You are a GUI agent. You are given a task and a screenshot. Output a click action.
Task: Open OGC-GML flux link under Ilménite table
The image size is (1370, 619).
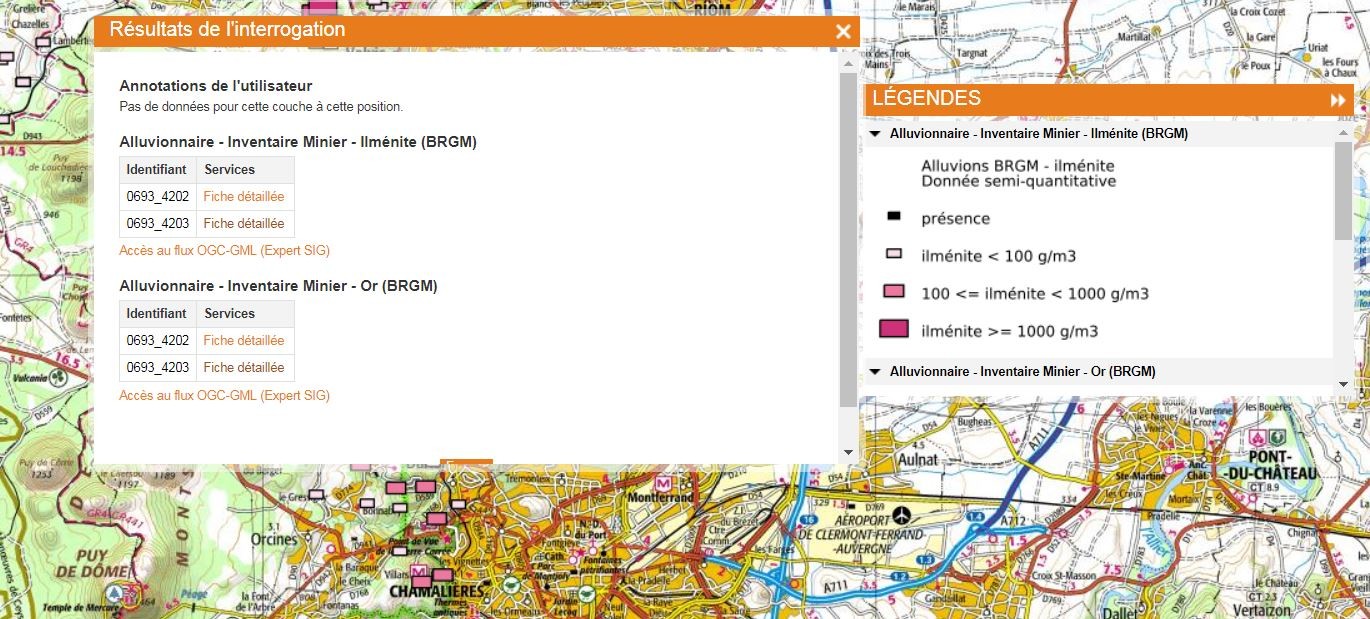(x=224, y=251)
